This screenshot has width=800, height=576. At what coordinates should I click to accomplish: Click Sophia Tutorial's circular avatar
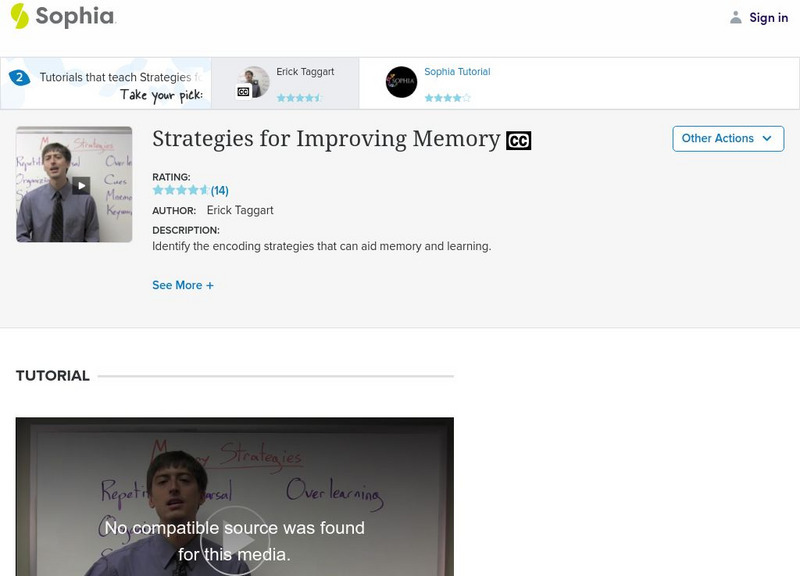[x=401, y=81]
